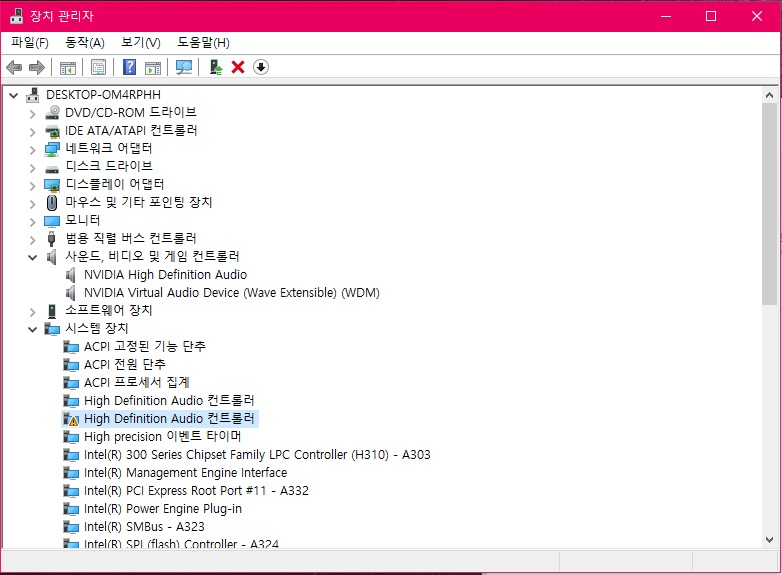Image resolution: width=782 pixels, height=575 pixels.
Task: Click the IDE ATA/ATAPI controller icon
Action: (52, 131)
